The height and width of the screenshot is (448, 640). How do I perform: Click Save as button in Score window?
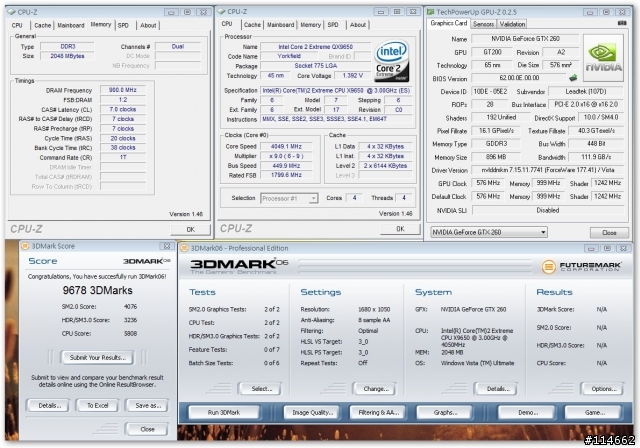(x=148, y=406)
